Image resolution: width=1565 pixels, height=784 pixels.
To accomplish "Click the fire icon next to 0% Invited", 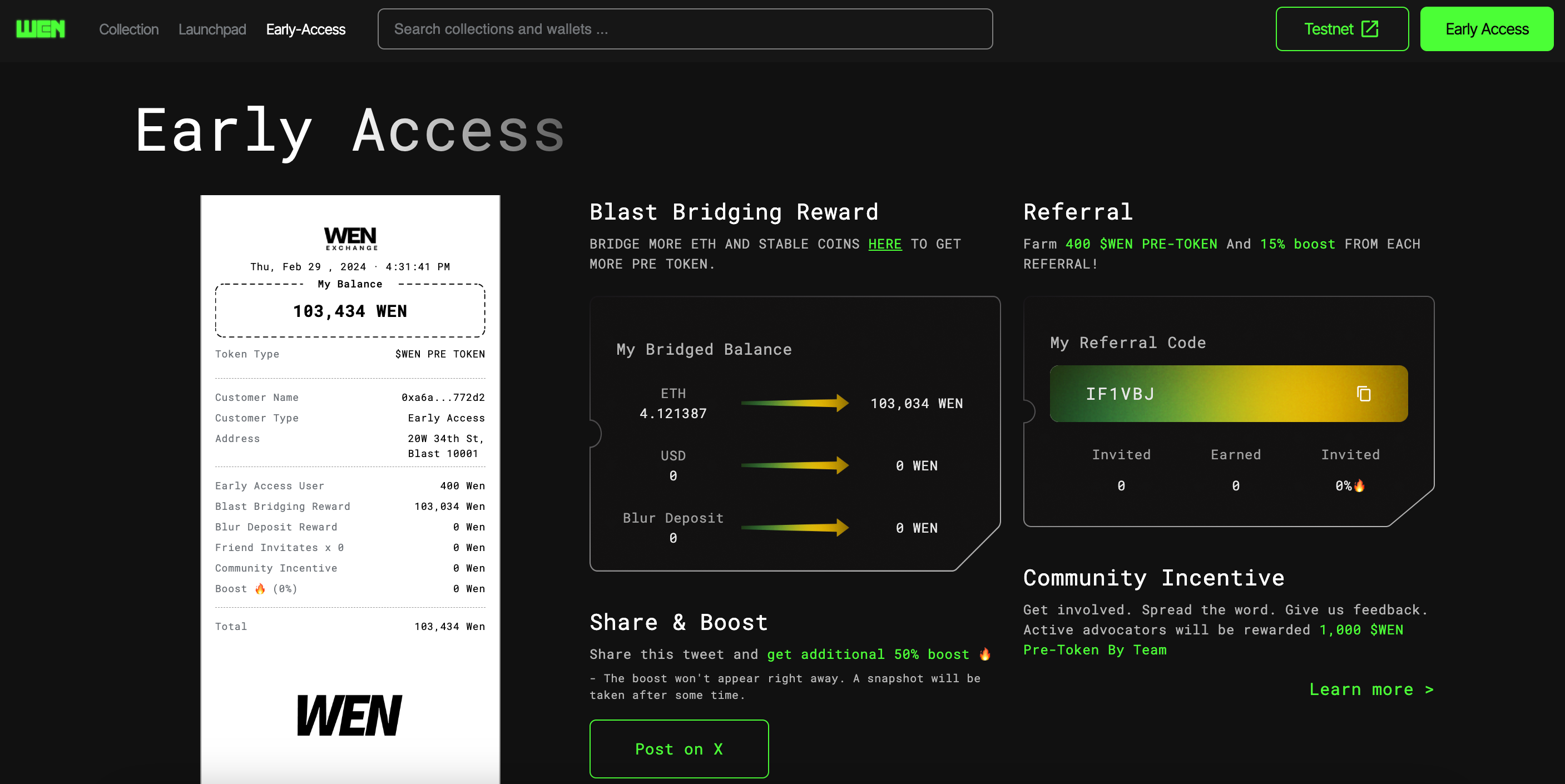I will coord(1359,486).
